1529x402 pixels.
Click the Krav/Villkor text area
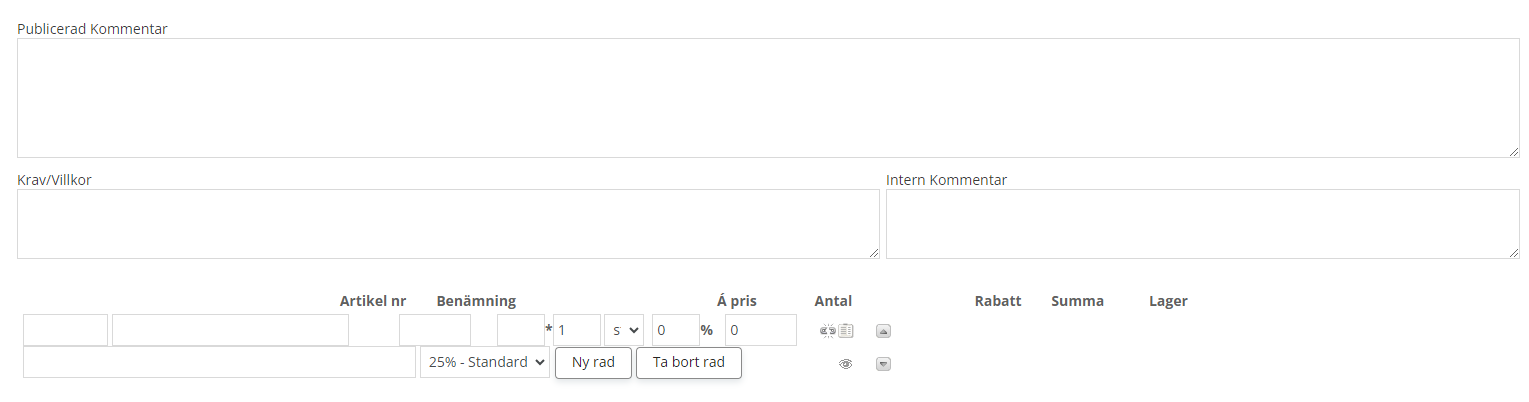448,224
